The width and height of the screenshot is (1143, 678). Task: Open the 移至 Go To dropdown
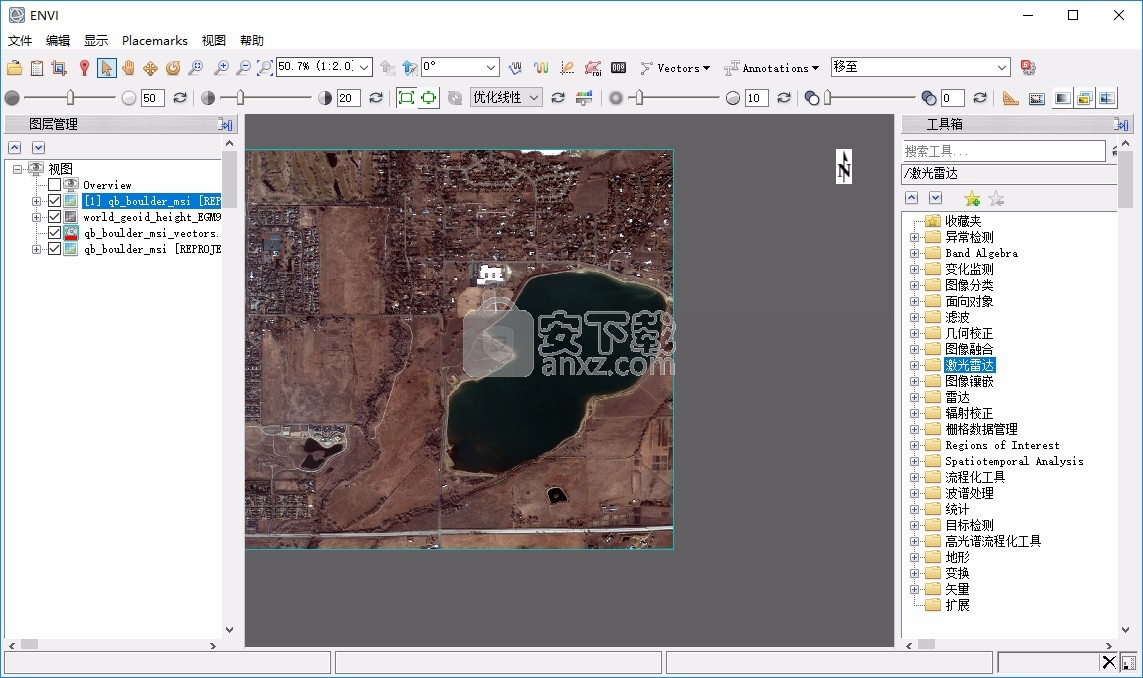coord(1002,67)
